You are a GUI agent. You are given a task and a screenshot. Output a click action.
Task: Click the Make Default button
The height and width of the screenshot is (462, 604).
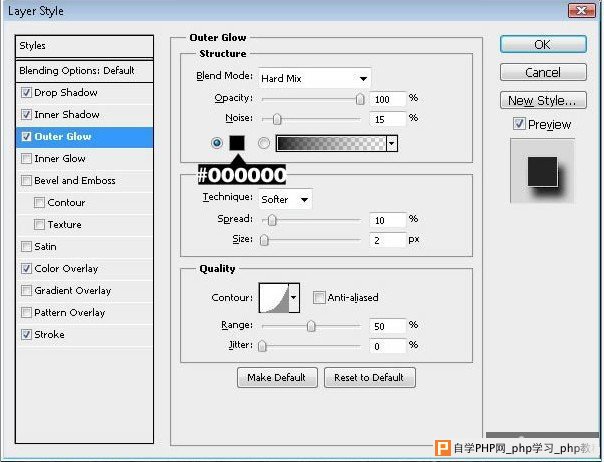point(277,378)
